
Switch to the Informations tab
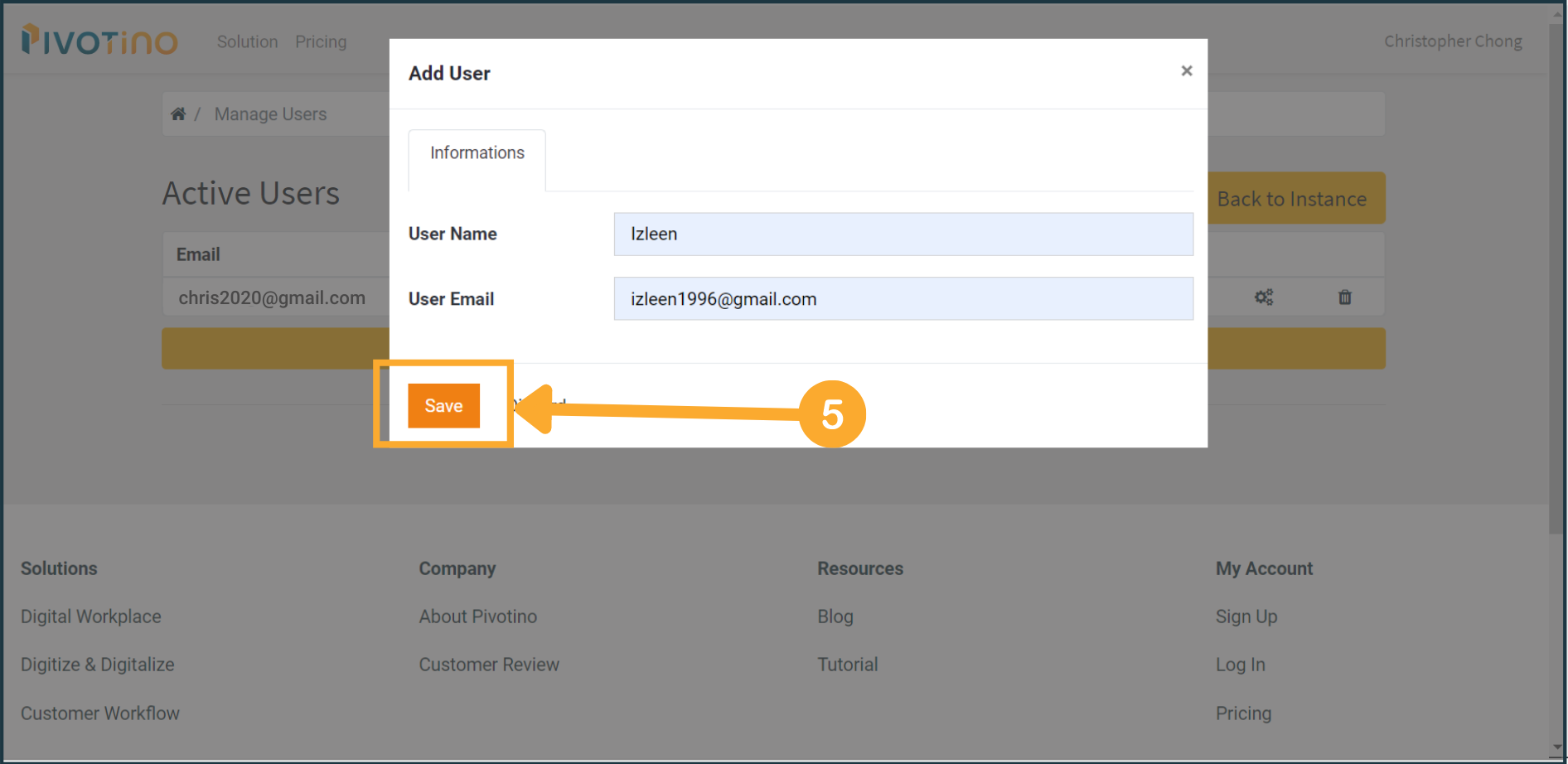pyautogui.click(x=477, y=153)
